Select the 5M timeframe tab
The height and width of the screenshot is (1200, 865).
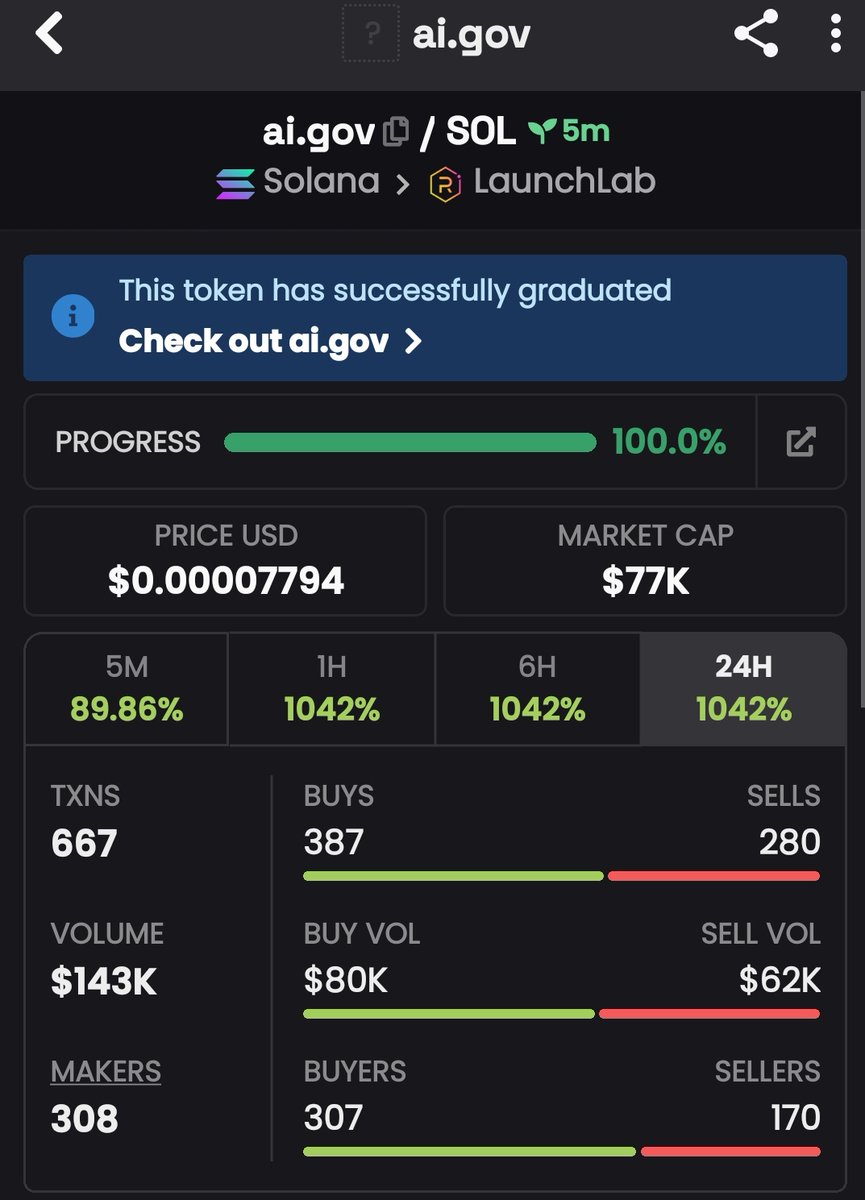pos(127,689)
